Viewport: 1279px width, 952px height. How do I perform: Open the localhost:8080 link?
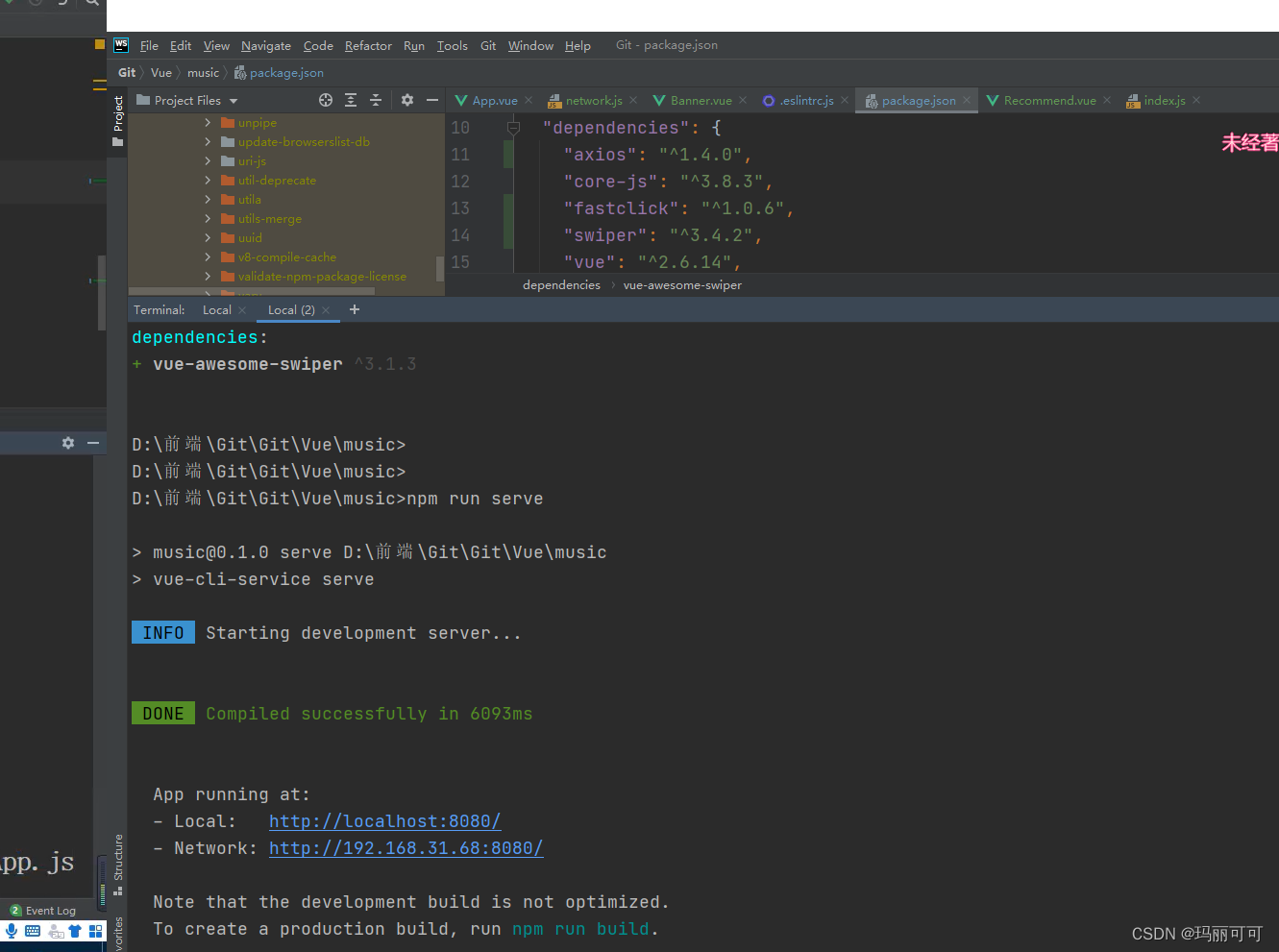click(x=384, y=821)
